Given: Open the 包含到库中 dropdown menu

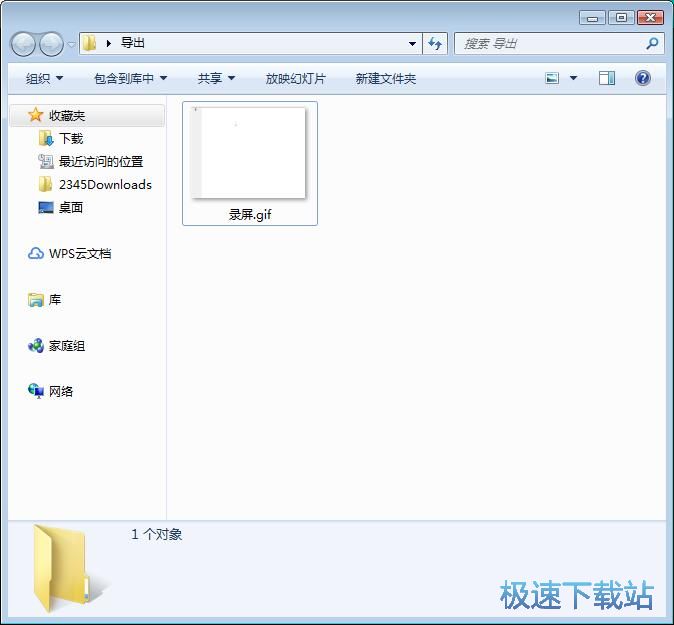Looking at the screenshot, I should [130, 78].
